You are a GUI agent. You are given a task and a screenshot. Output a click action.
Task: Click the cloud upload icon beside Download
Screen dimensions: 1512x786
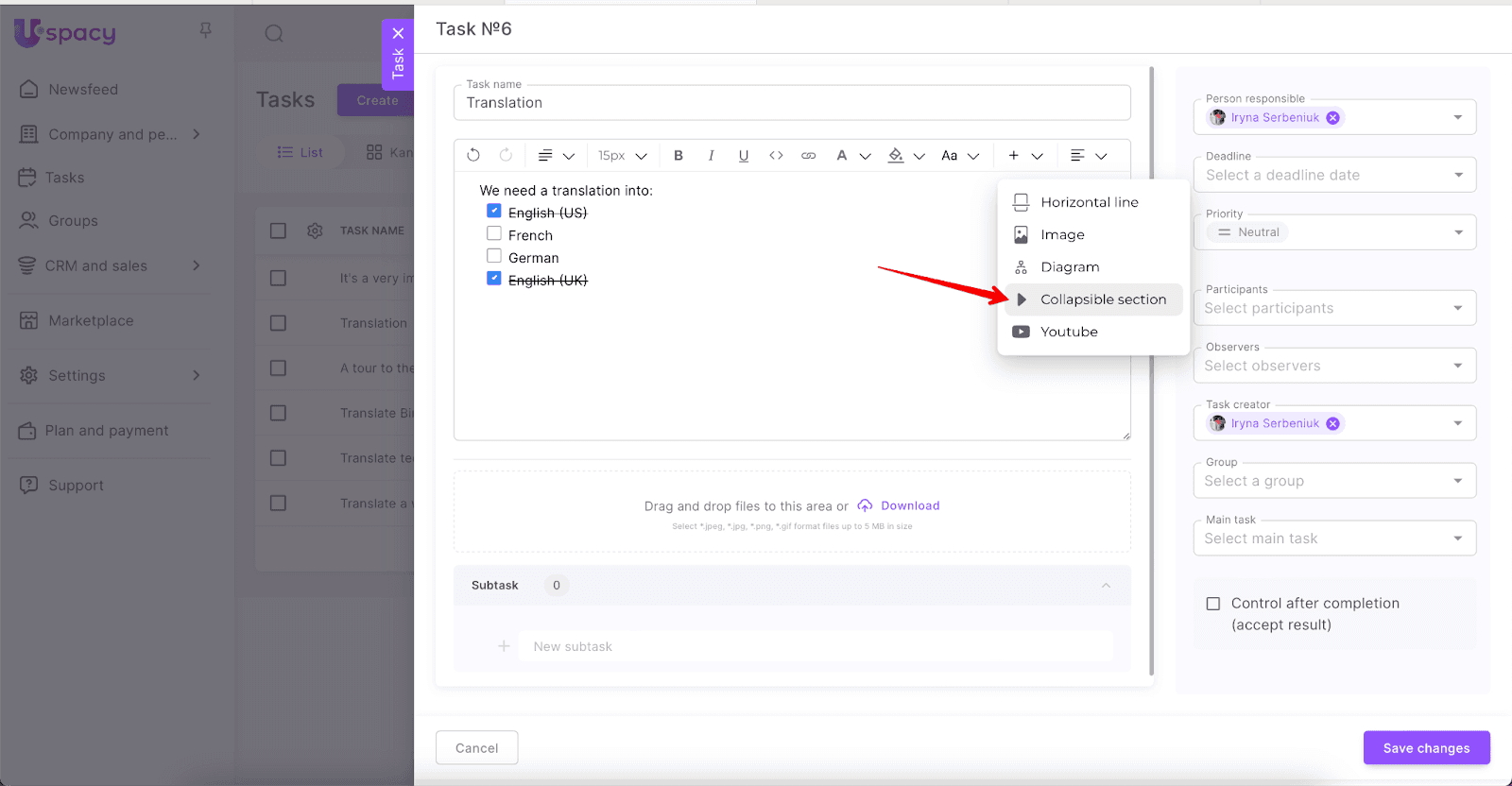865,506
